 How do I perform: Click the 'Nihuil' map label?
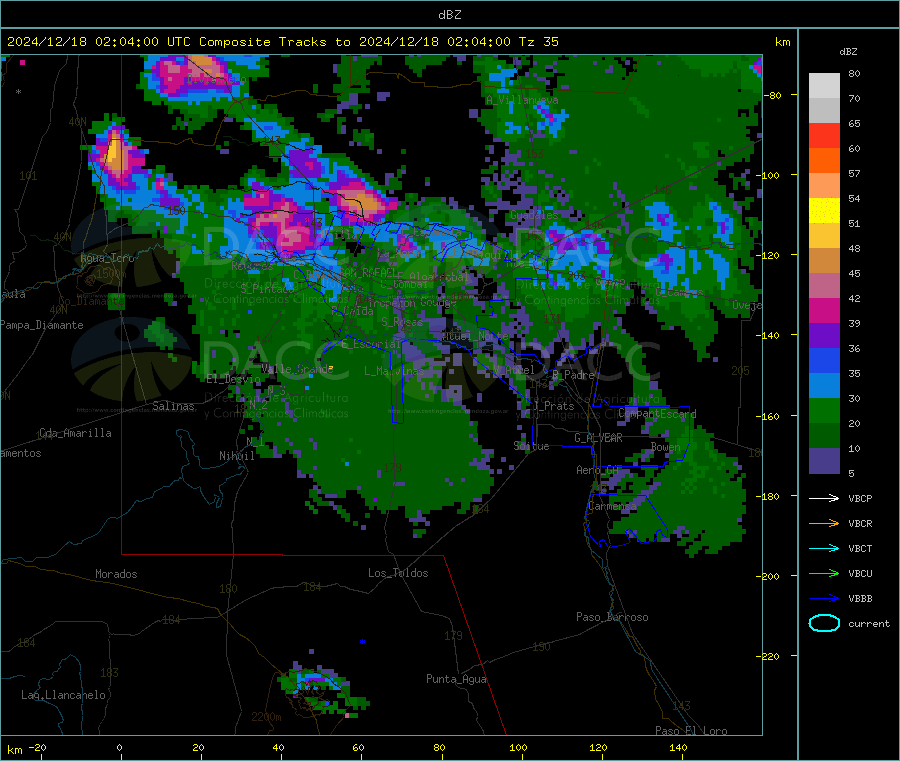click(236, 456)
